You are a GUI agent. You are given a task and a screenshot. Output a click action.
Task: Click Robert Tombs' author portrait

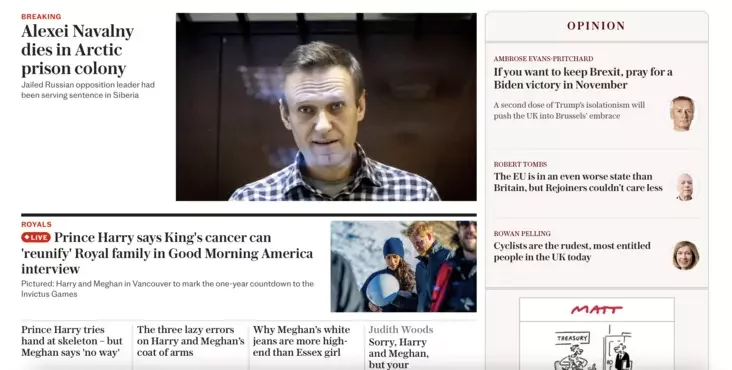click(685, 187)
